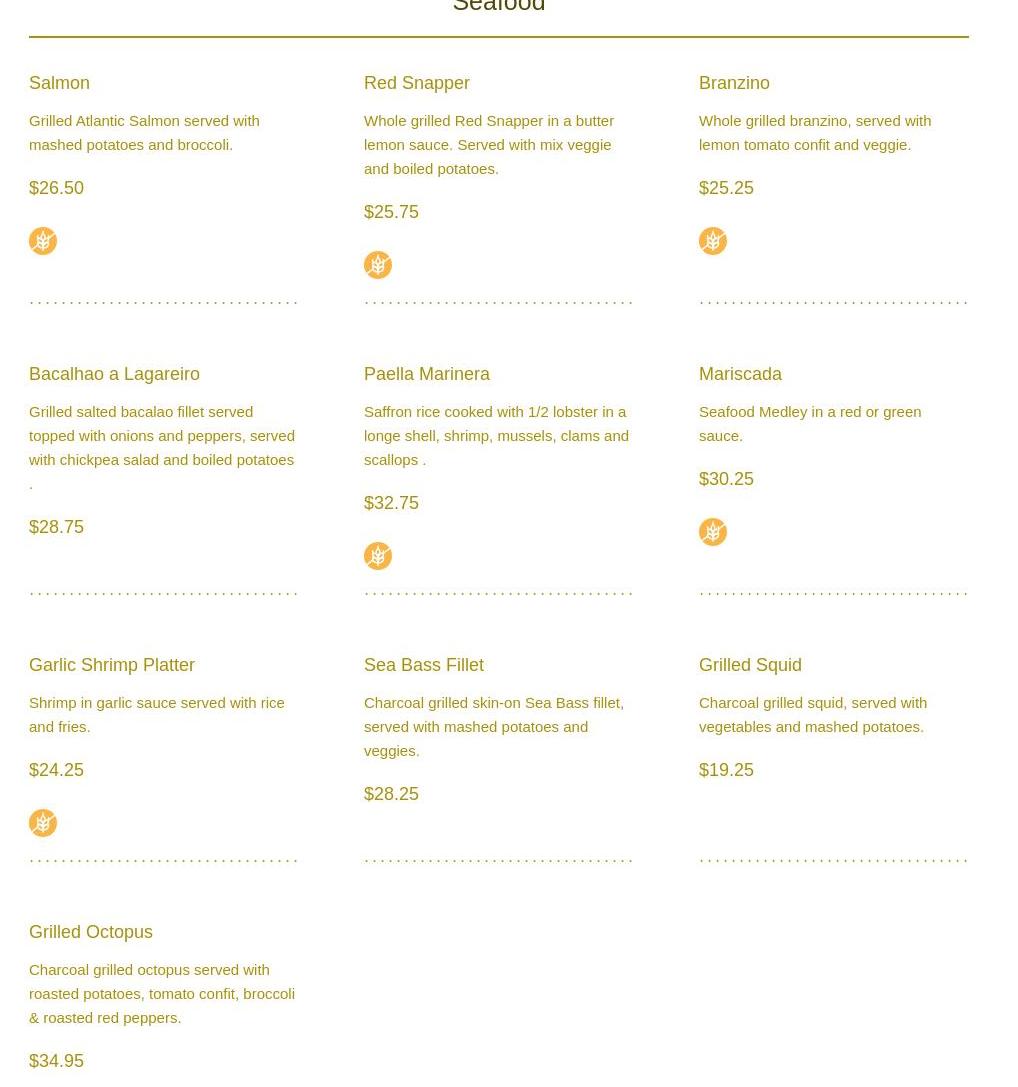Click the gluten-free icon under Mariscada

713,532
